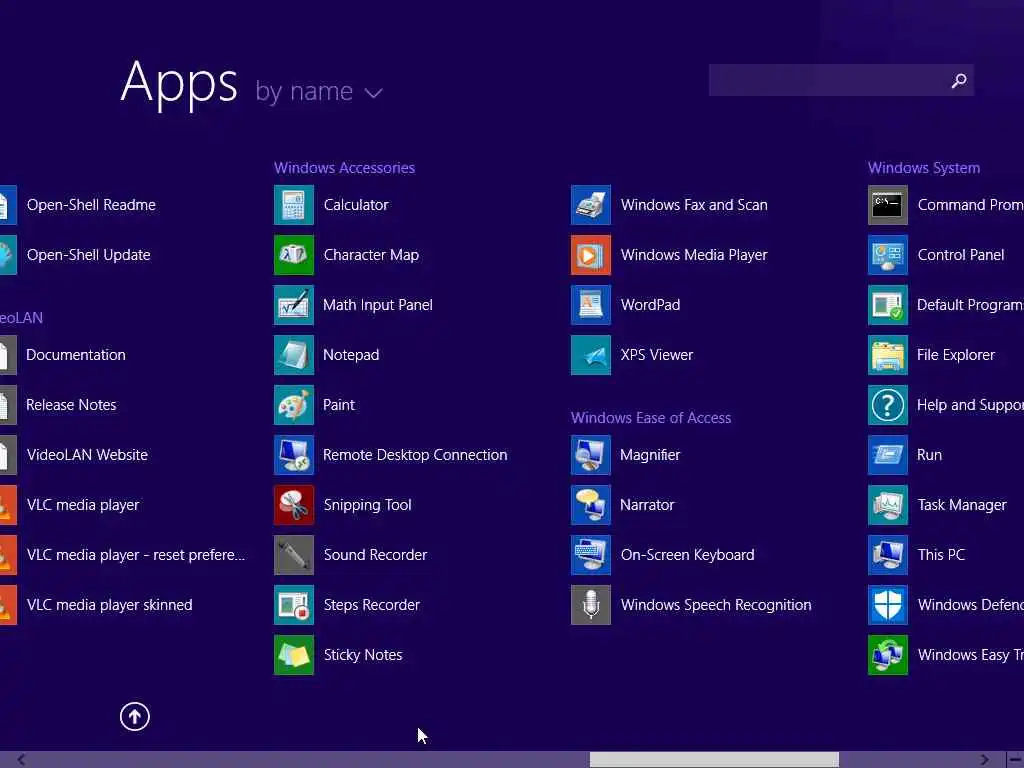Return to Start with the up arrow button
This screenshot has width=1024, height=768.
135,716
